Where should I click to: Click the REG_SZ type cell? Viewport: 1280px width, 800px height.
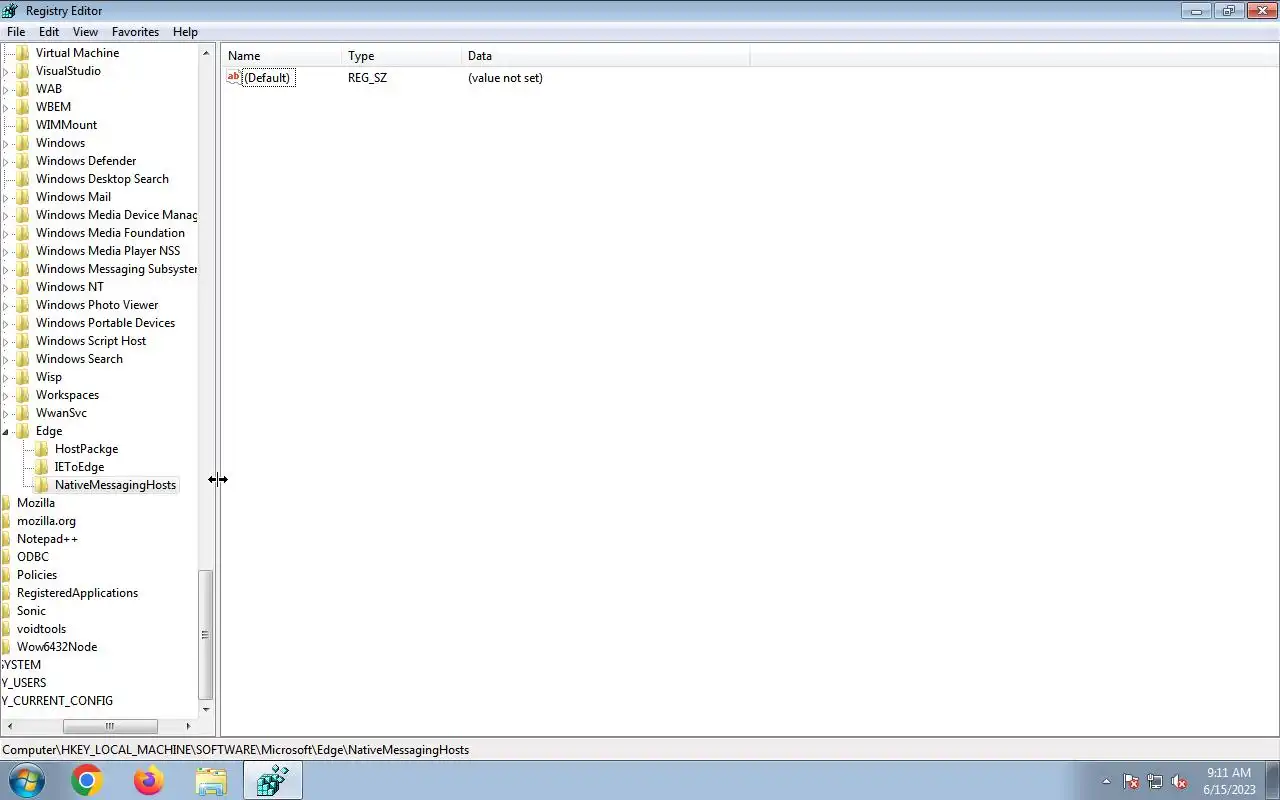pyautogui.click(x=367, y=78)
